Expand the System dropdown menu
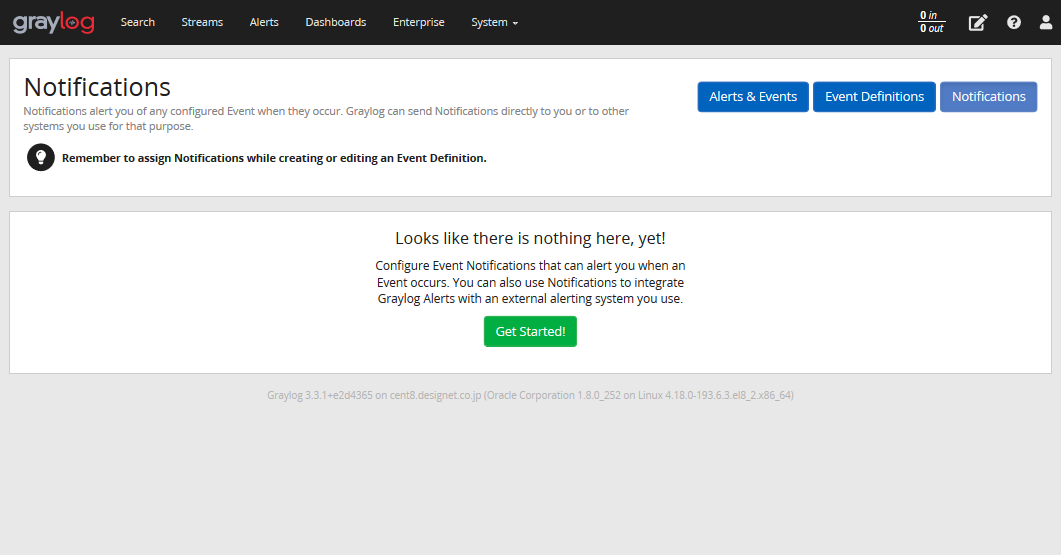 [x=494, y=22]
